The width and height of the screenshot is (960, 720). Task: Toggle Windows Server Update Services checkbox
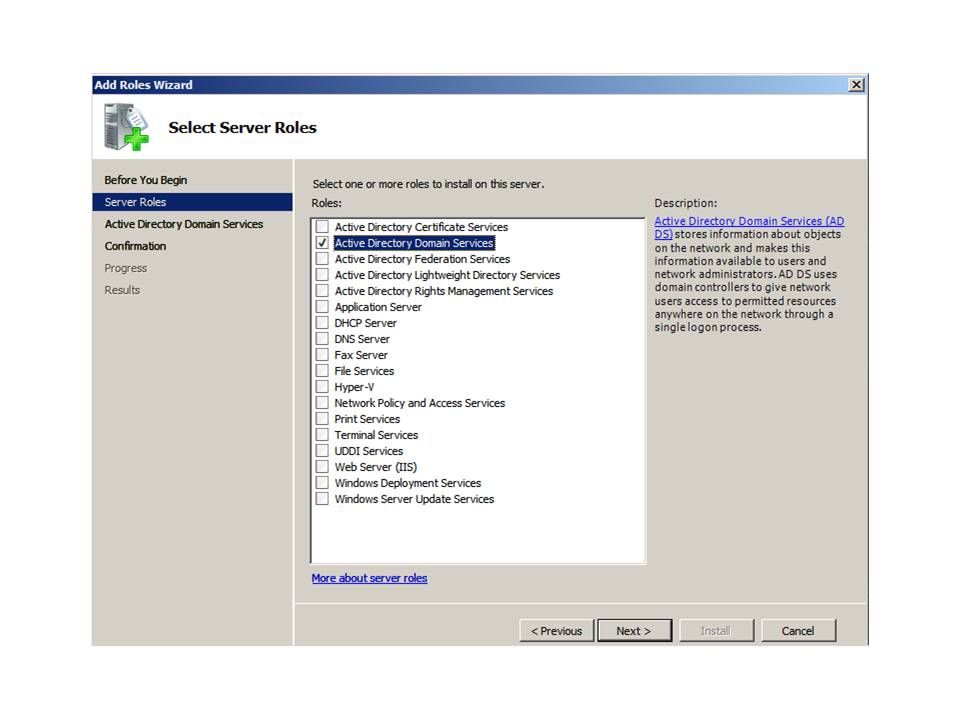click(322, 499)
